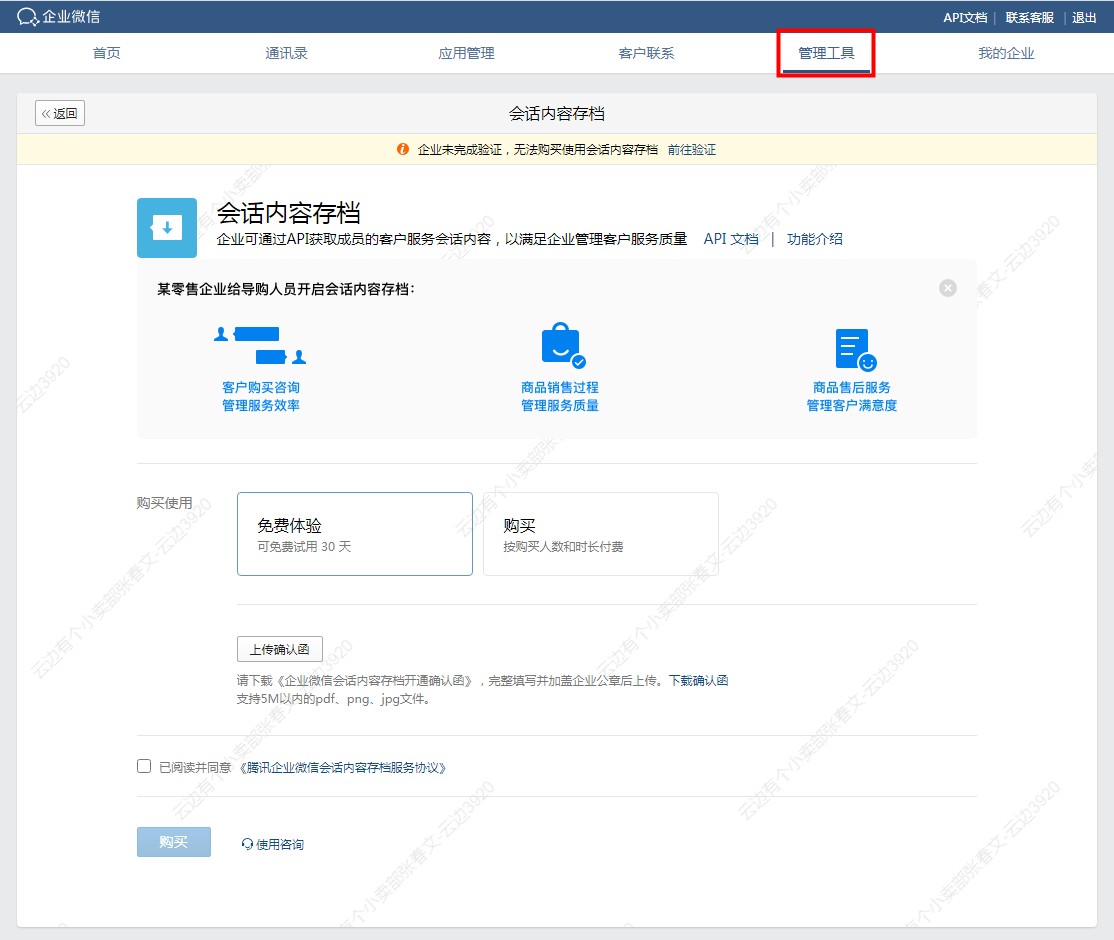
Task: Click the 客户购买咨询 chat bubbles icon
Action: click(260, 346)
